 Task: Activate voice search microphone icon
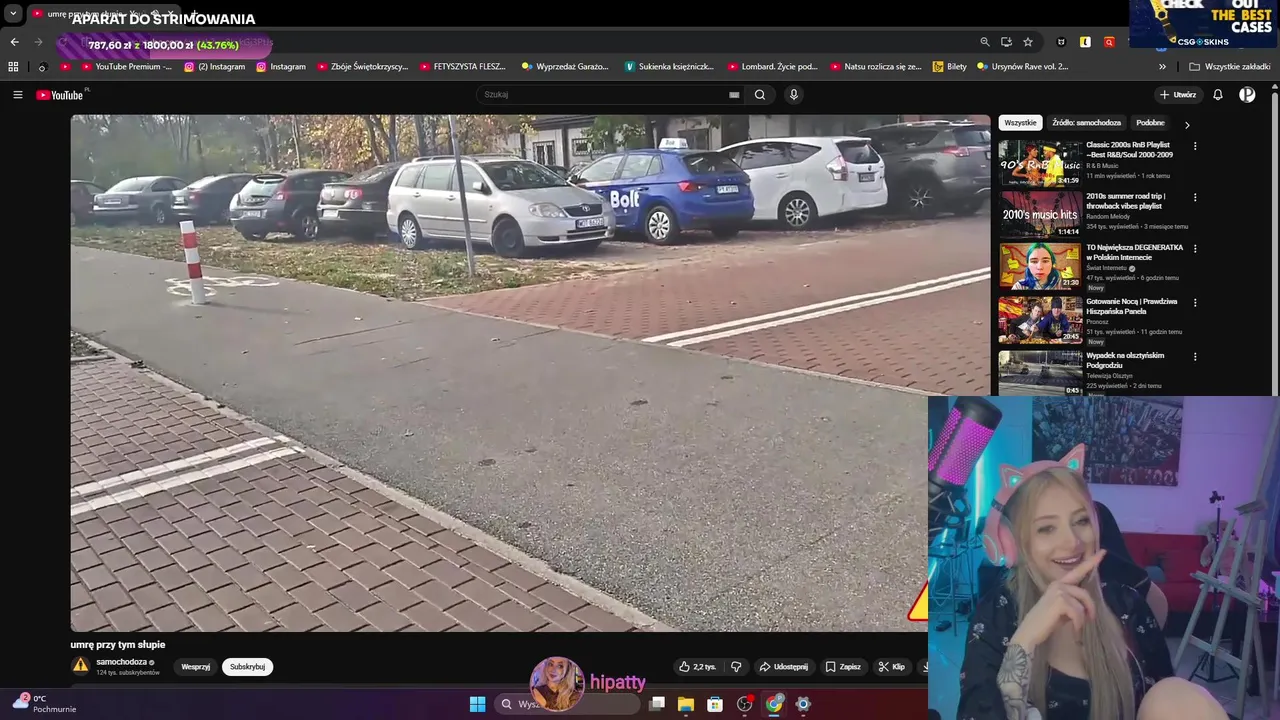pos(794,95)
